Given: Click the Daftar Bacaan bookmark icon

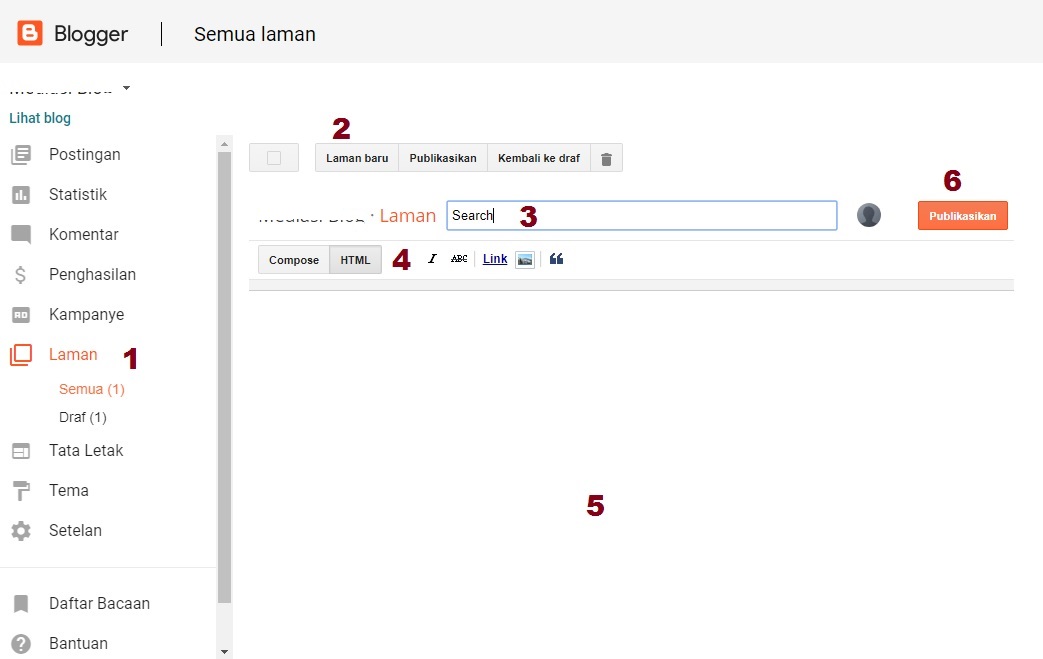Looking at the screenshot, I should [21, 604].
